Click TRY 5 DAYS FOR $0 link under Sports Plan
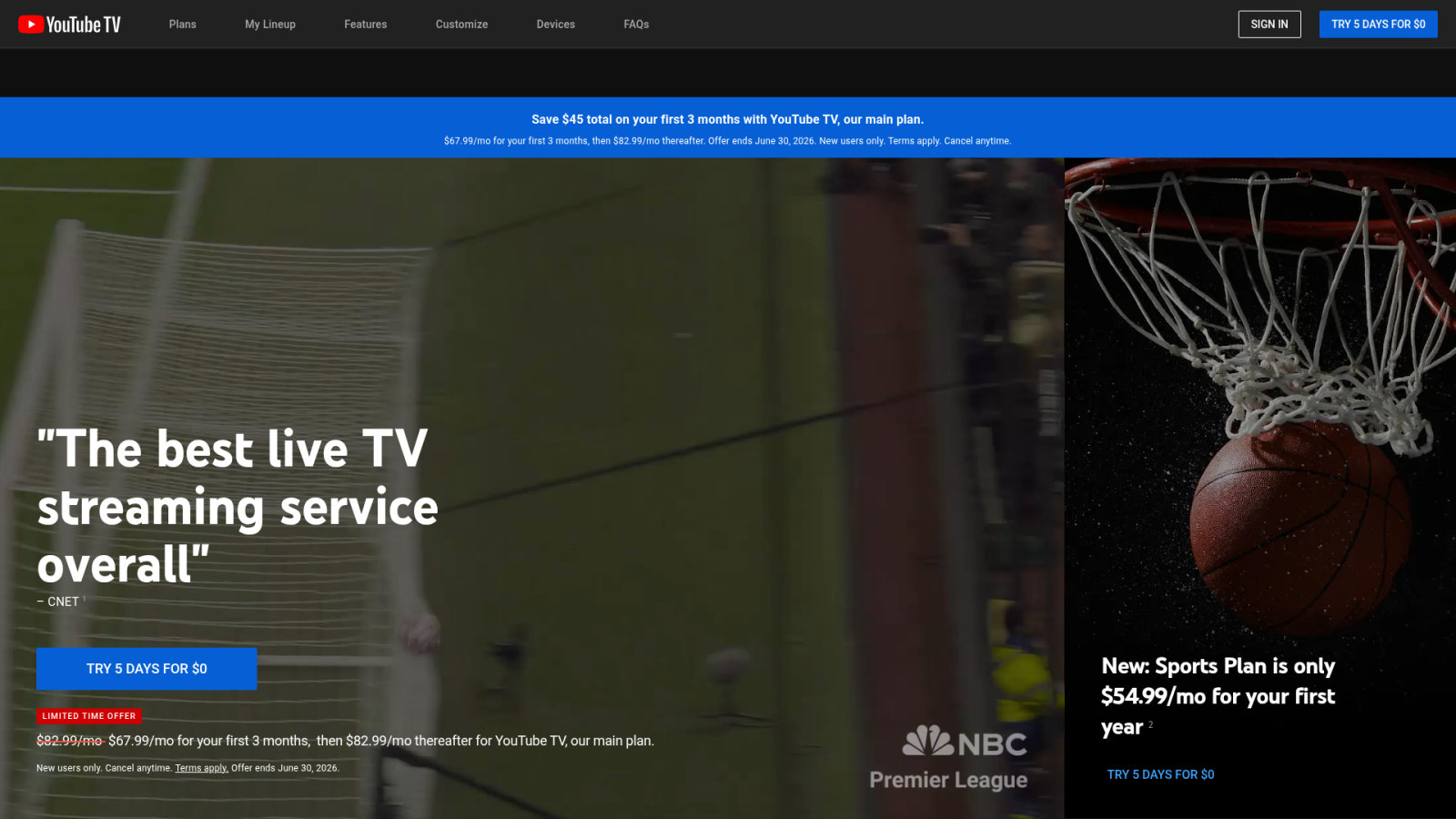This screenshot has width=1456, height=819. click(1160, 774)
